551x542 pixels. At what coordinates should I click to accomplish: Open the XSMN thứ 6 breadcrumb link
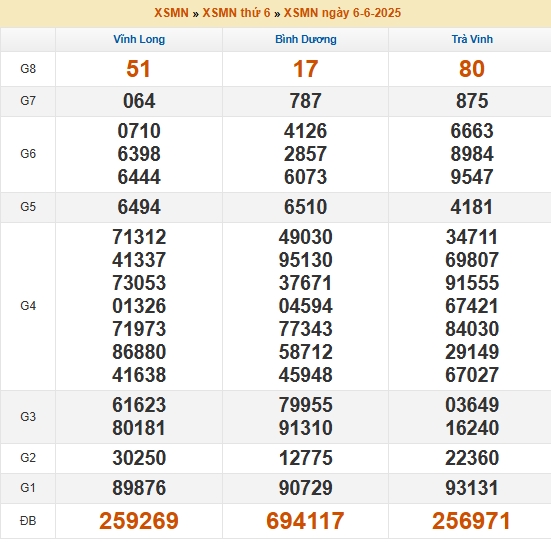pyautogui.click(x=236, y=13)
